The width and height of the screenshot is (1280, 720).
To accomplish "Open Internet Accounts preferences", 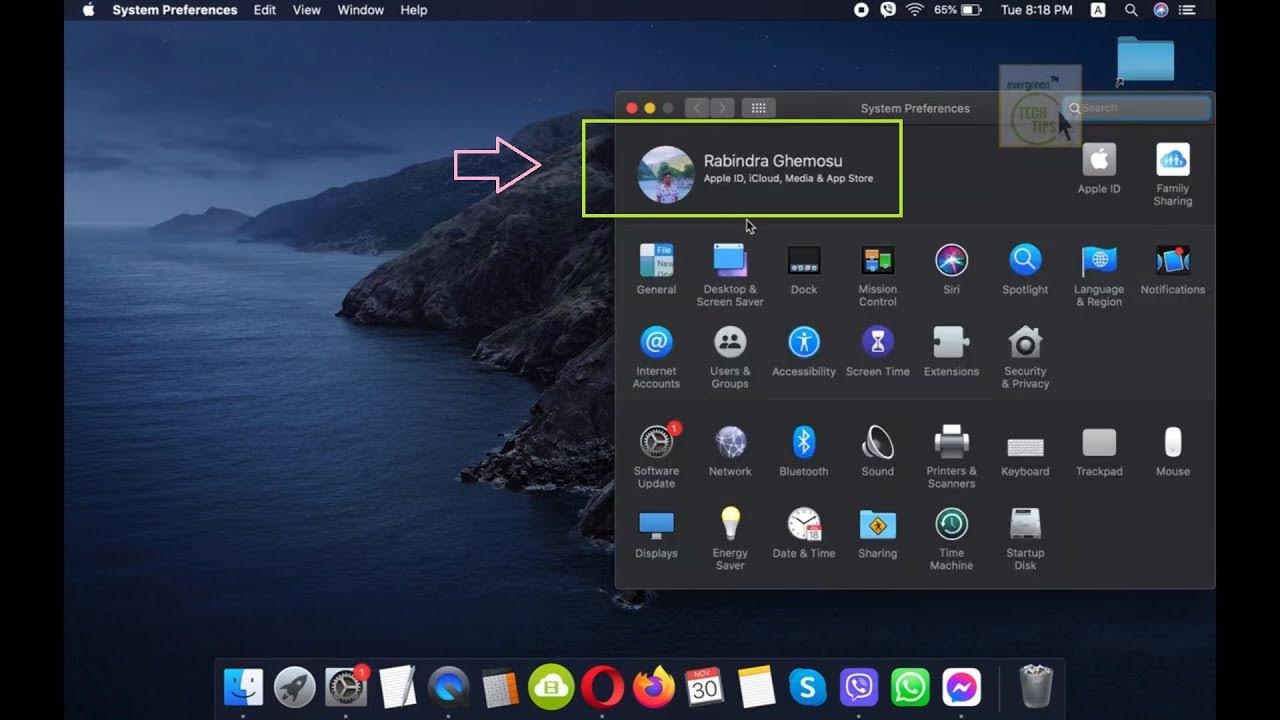I will (x=656, y=356).
